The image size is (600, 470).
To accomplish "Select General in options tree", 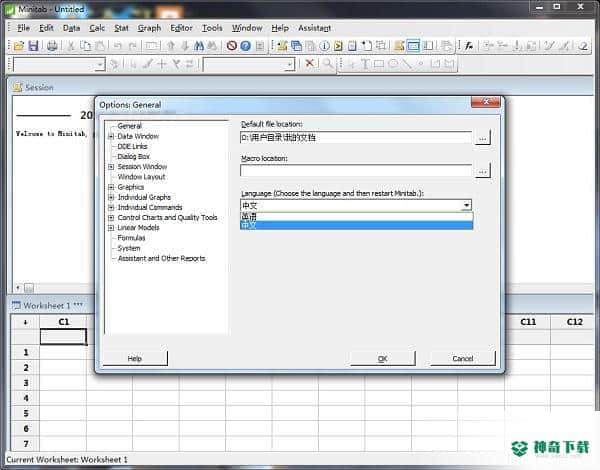I will click(129, 126).
